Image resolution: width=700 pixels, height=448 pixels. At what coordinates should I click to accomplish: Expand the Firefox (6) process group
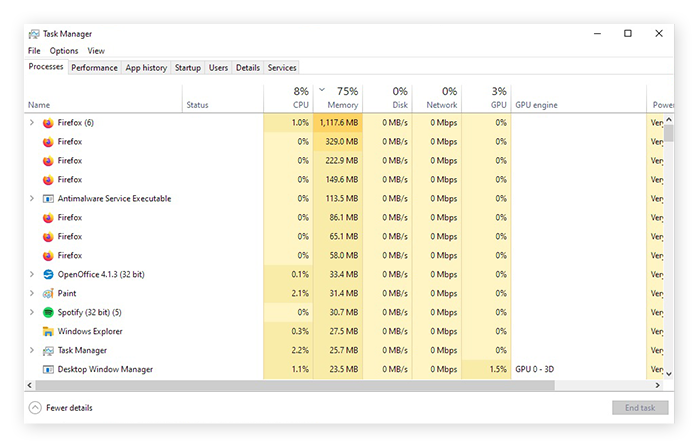[x=32, y=122]
